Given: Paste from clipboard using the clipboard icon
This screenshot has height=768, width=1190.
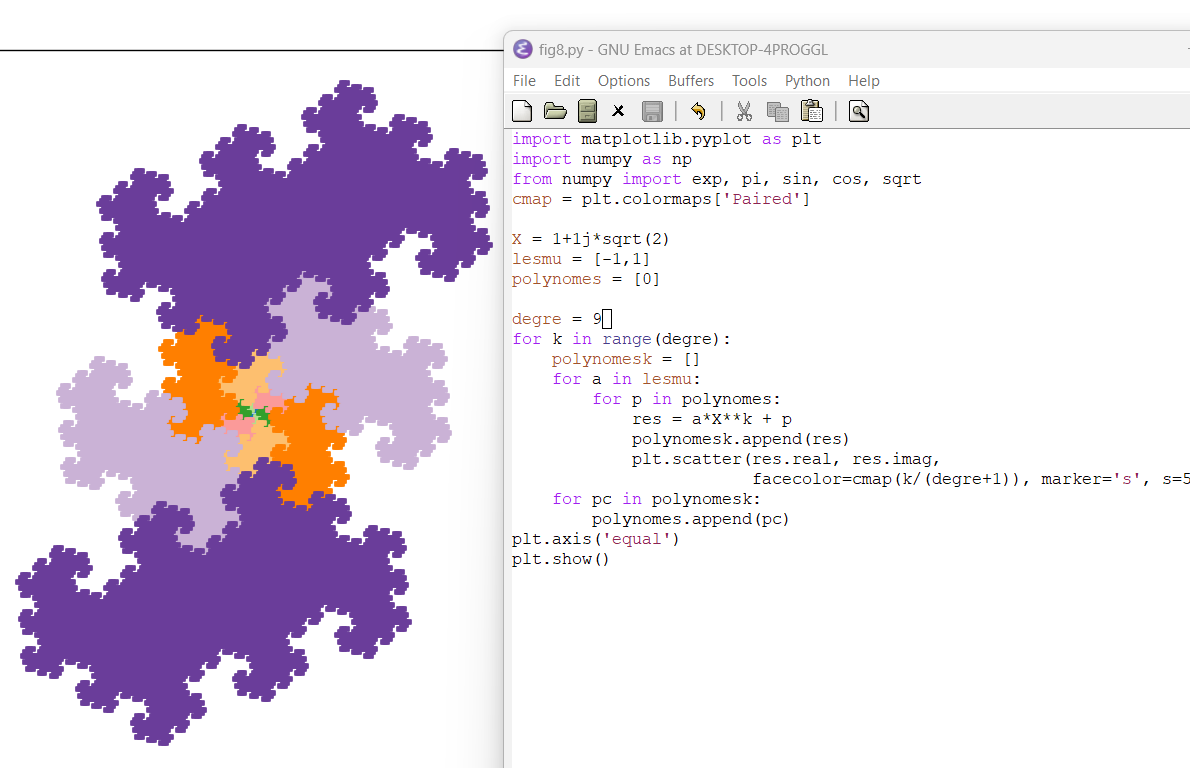Looking at the screenshot, I should click(811, 111).
